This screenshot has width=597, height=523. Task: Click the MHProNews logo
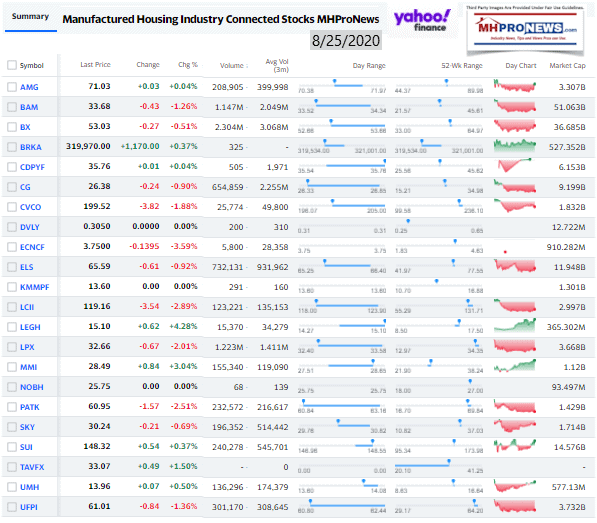(x=525, y=29)
